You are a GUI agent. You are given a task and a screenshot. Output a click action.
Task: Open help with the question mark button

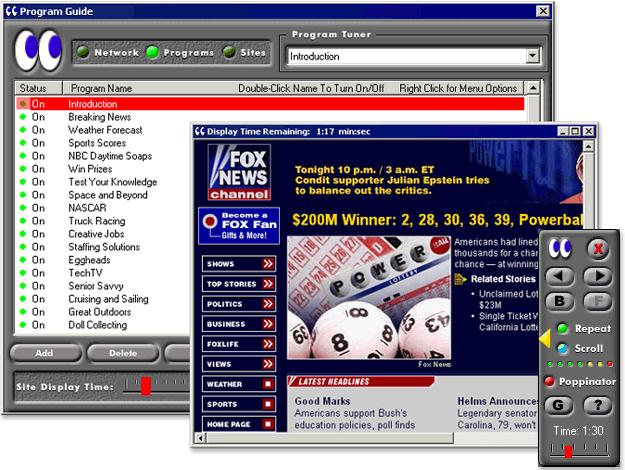[597, 405]
